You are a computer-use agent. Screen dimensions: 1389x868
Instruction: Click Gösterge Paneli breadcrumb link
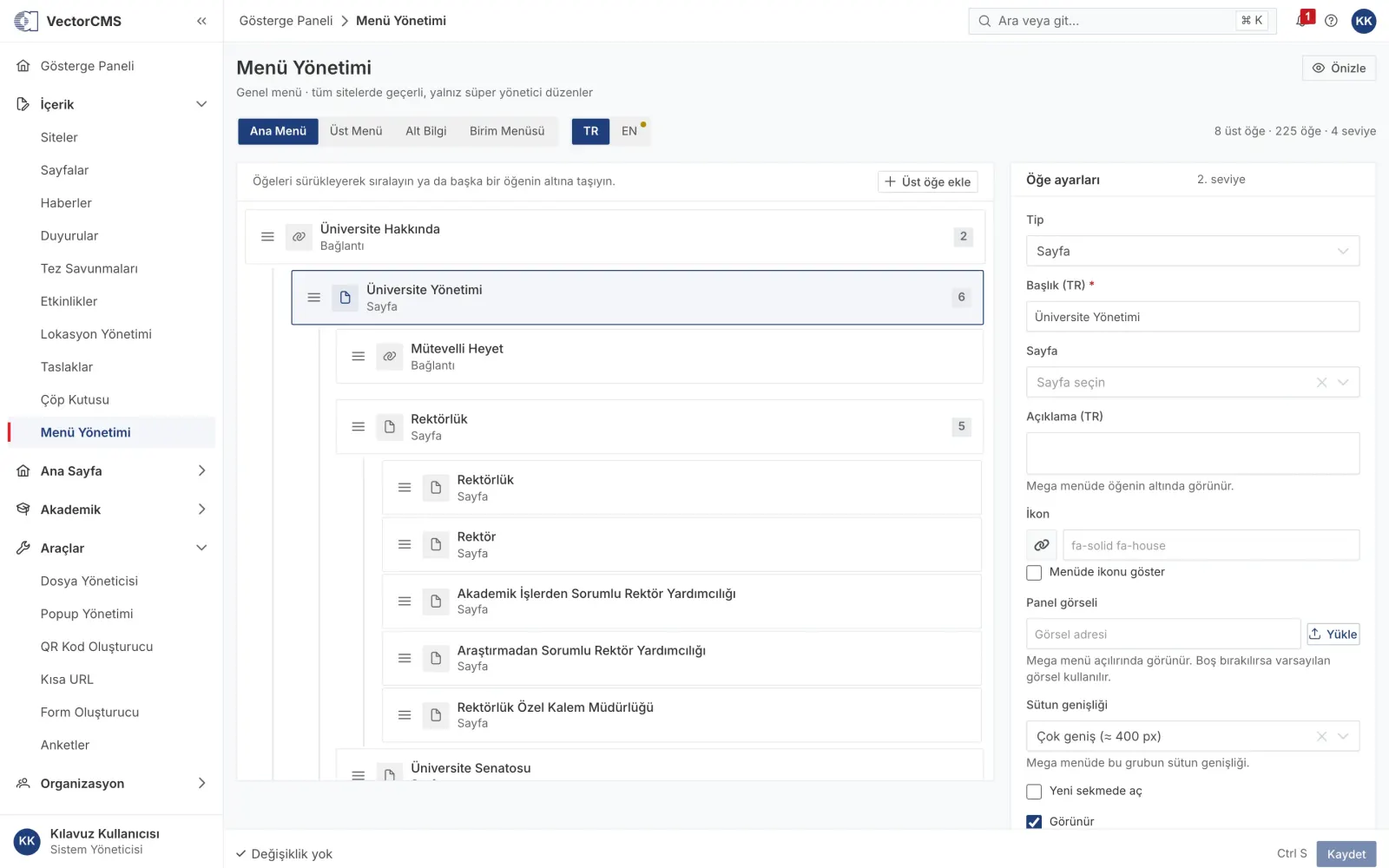[286, 21]
